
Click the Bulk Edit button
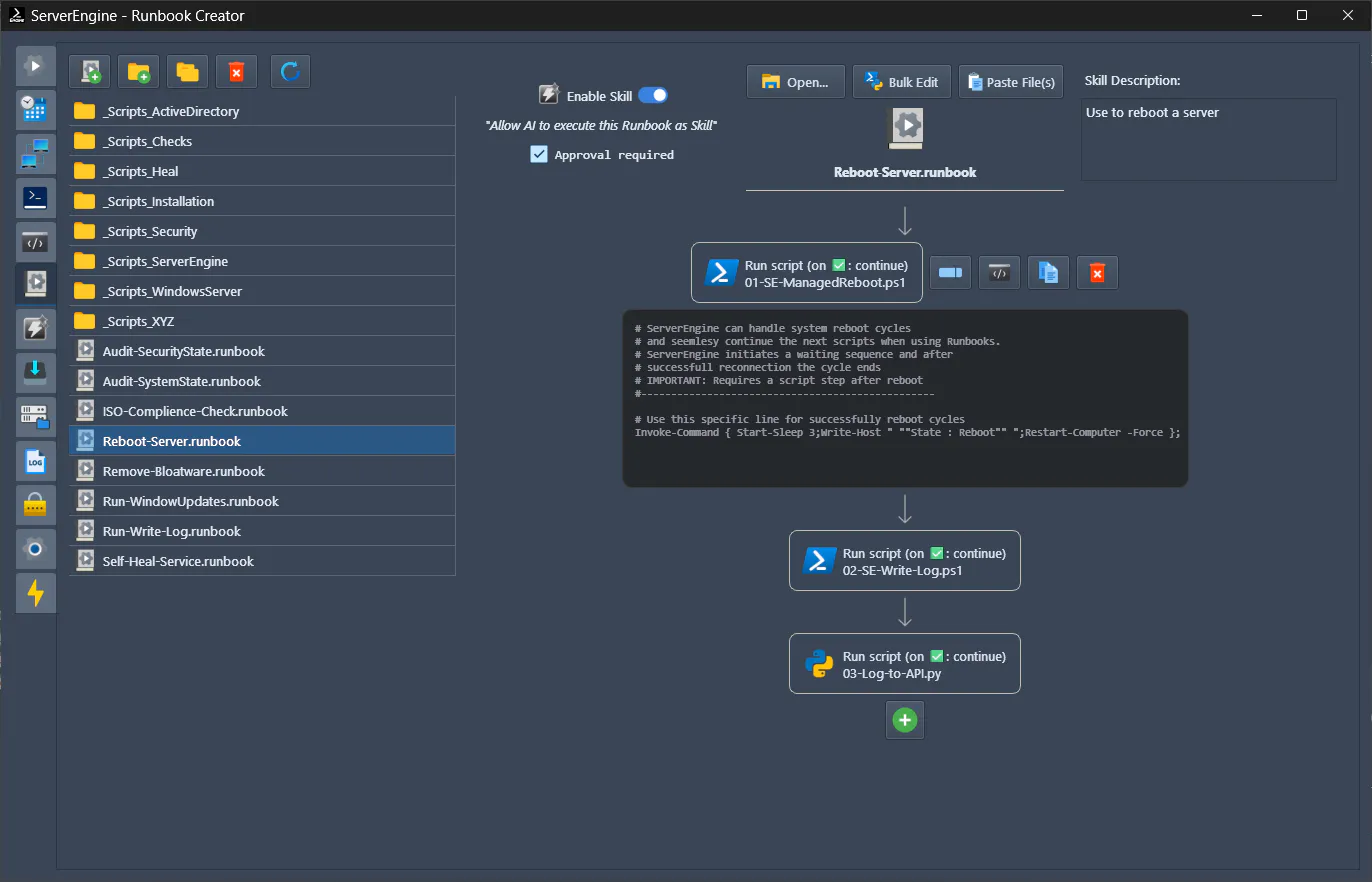[x=901, y=81]
